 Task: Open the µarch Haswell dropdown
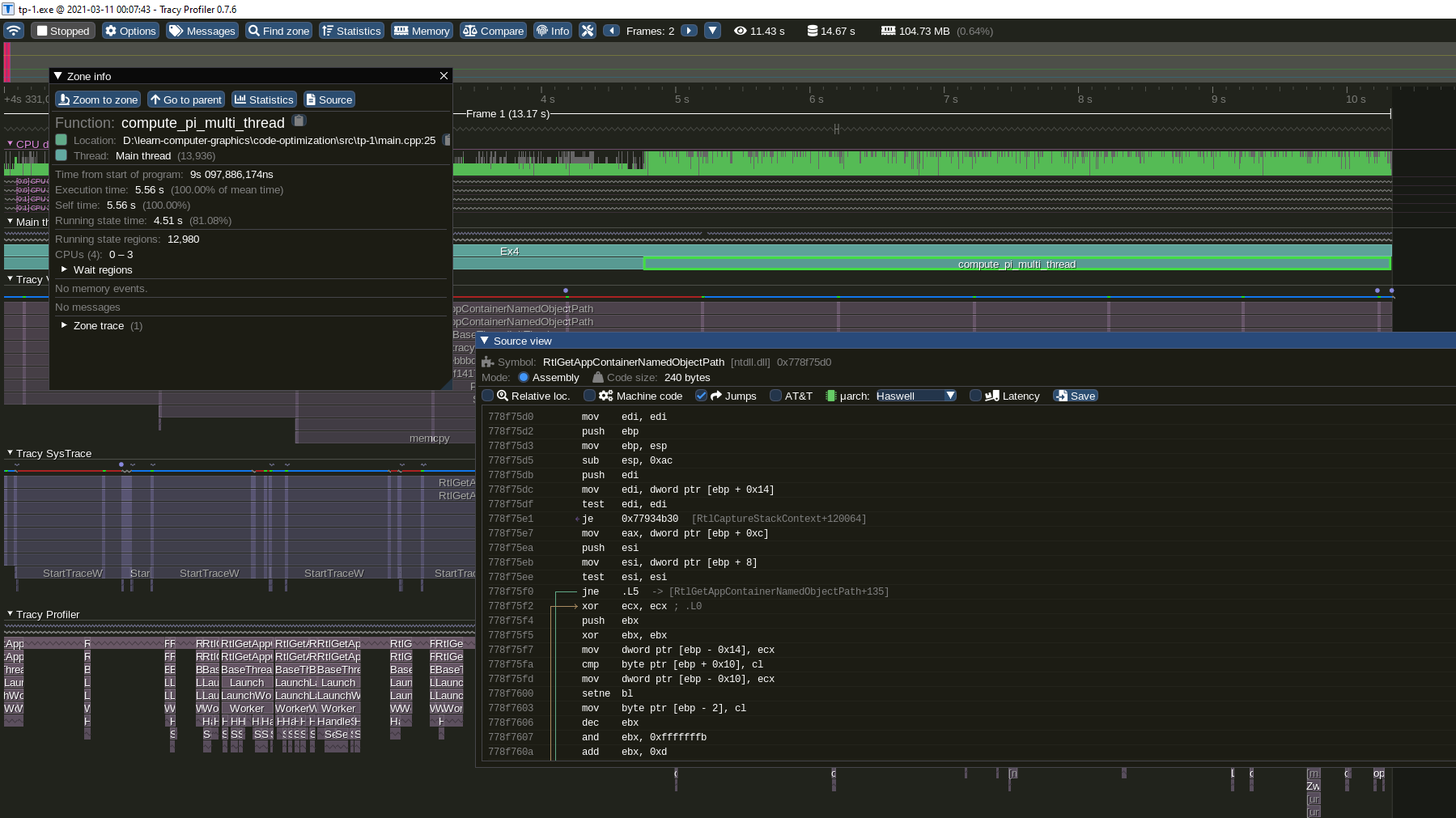coord(916,396)
